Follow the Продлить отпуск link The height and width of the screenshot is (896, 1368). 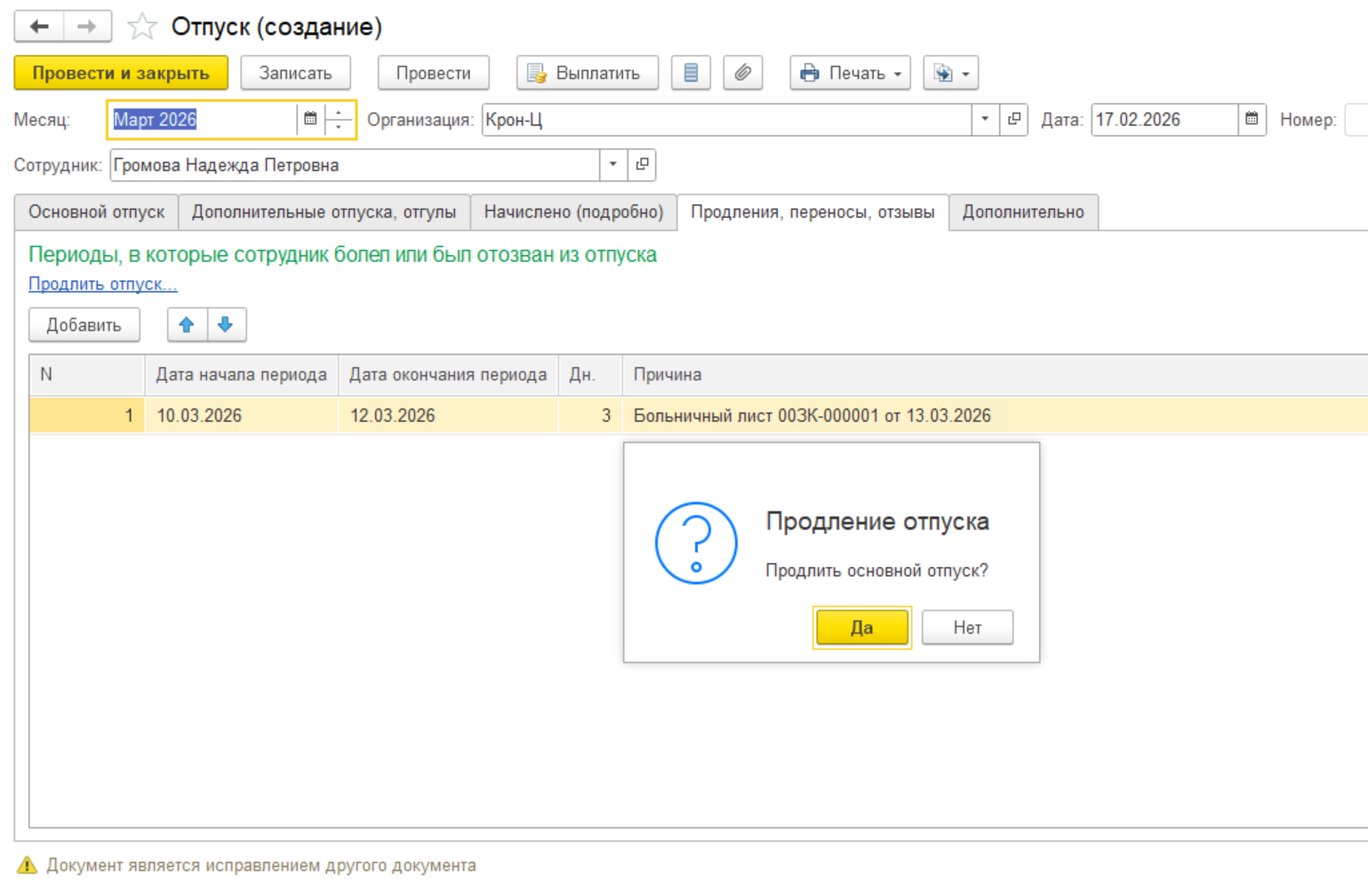tap(103, 284)
